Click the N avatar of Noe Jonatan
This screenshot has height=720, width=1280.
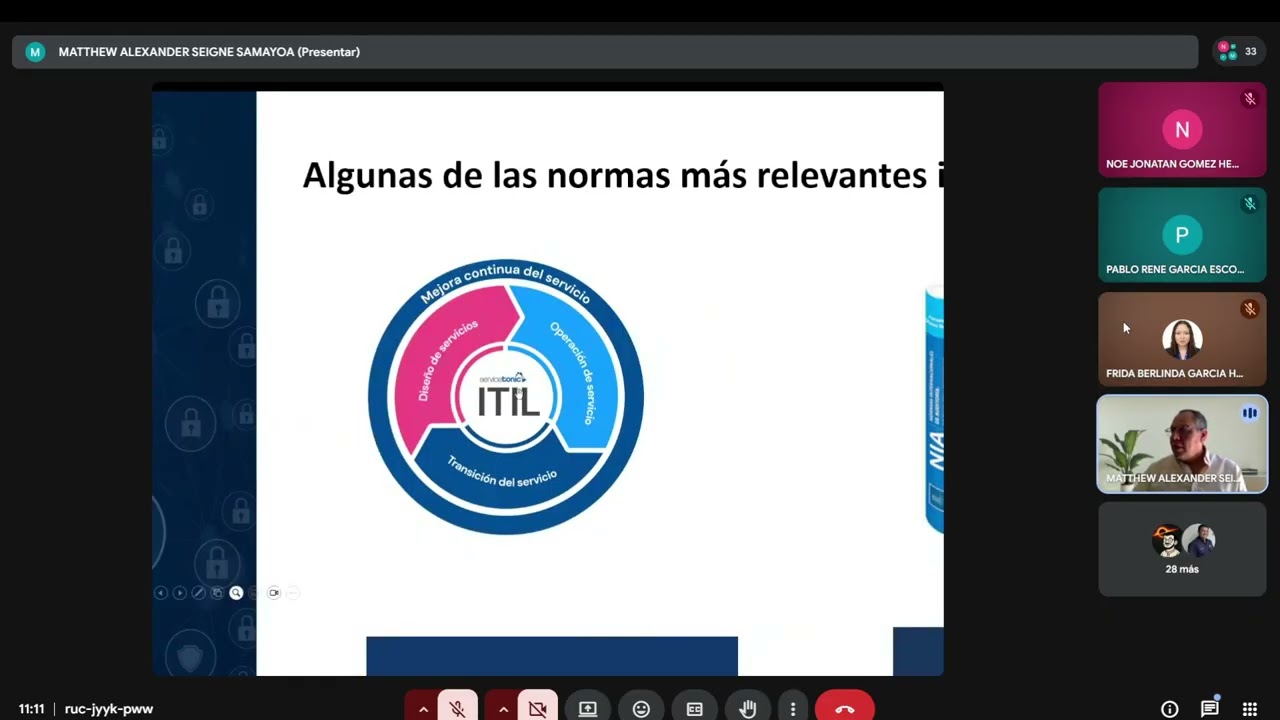pyautogui.click(x=1182, y=129)
